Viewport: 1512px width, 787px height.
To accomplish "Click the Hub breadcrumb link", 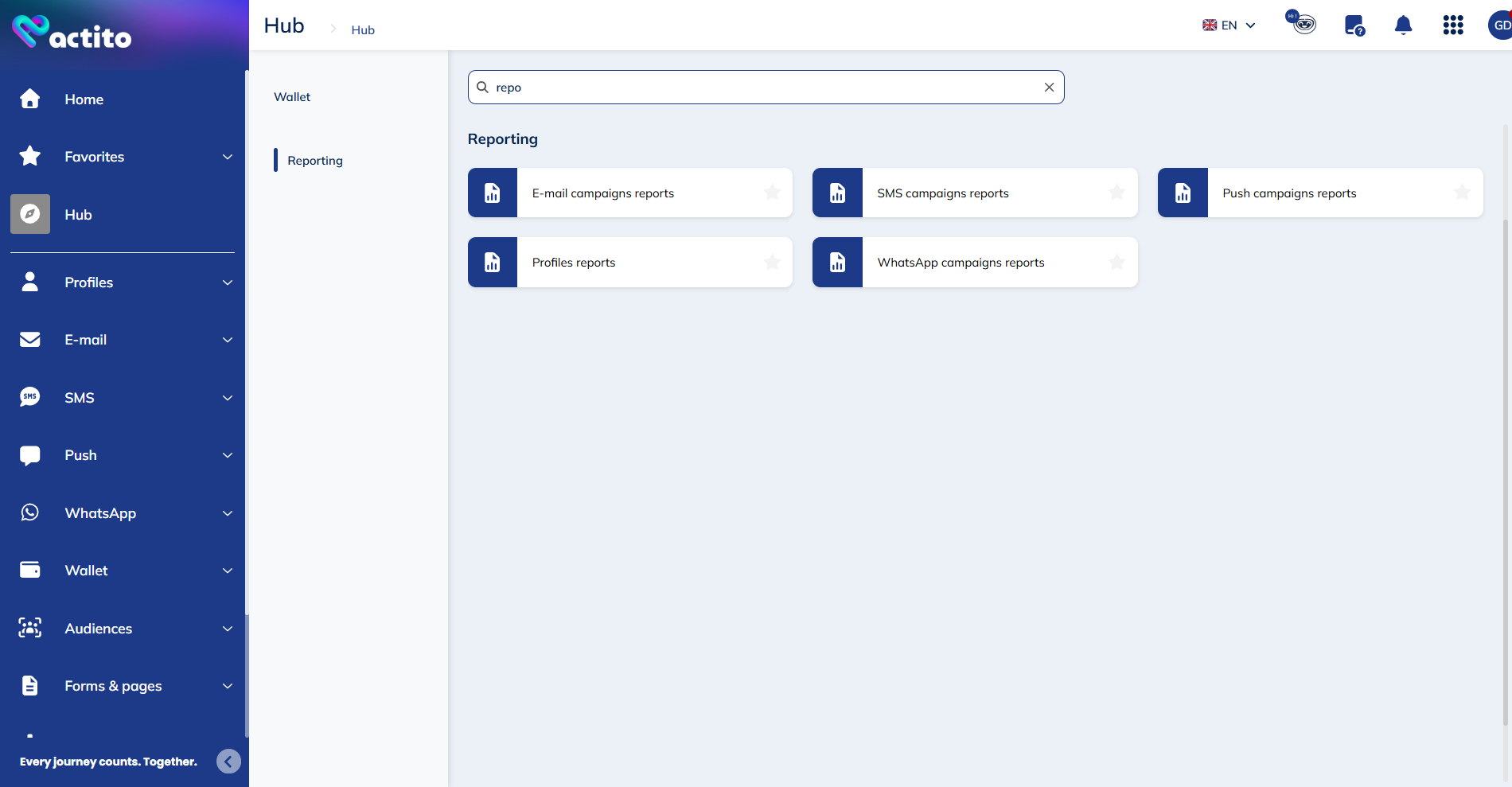I will click(363, 30).
